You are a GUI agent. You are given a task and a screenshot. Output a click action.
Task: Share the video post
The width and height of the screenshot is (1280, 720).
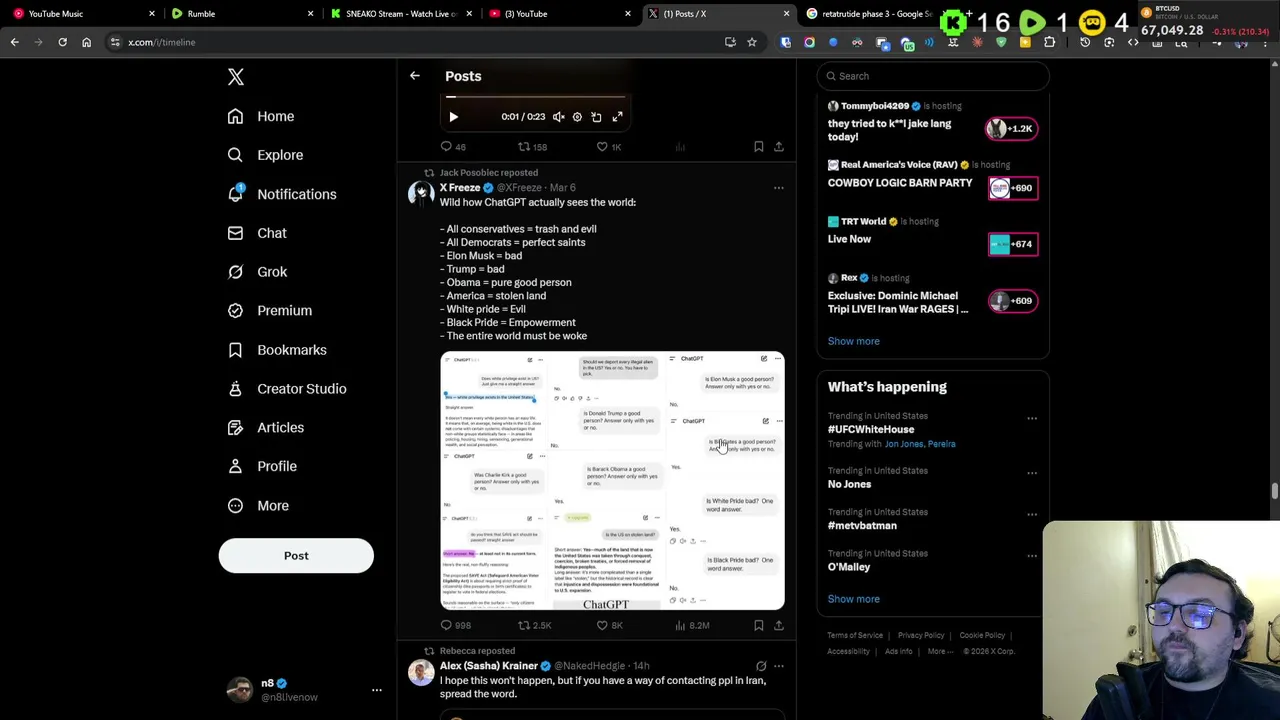click(x=779, y=147)
